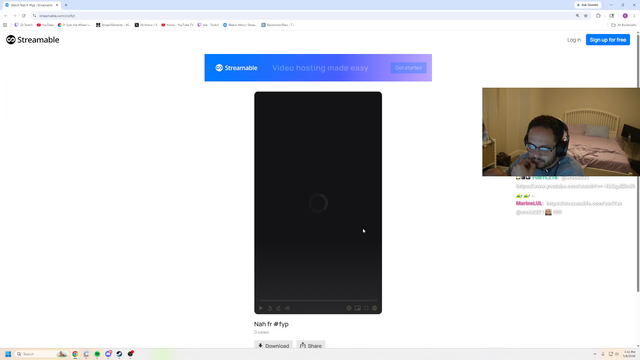640x360 pixels.
Task: Enable picture-in-picture mode in player
Action: click(358, 308)
